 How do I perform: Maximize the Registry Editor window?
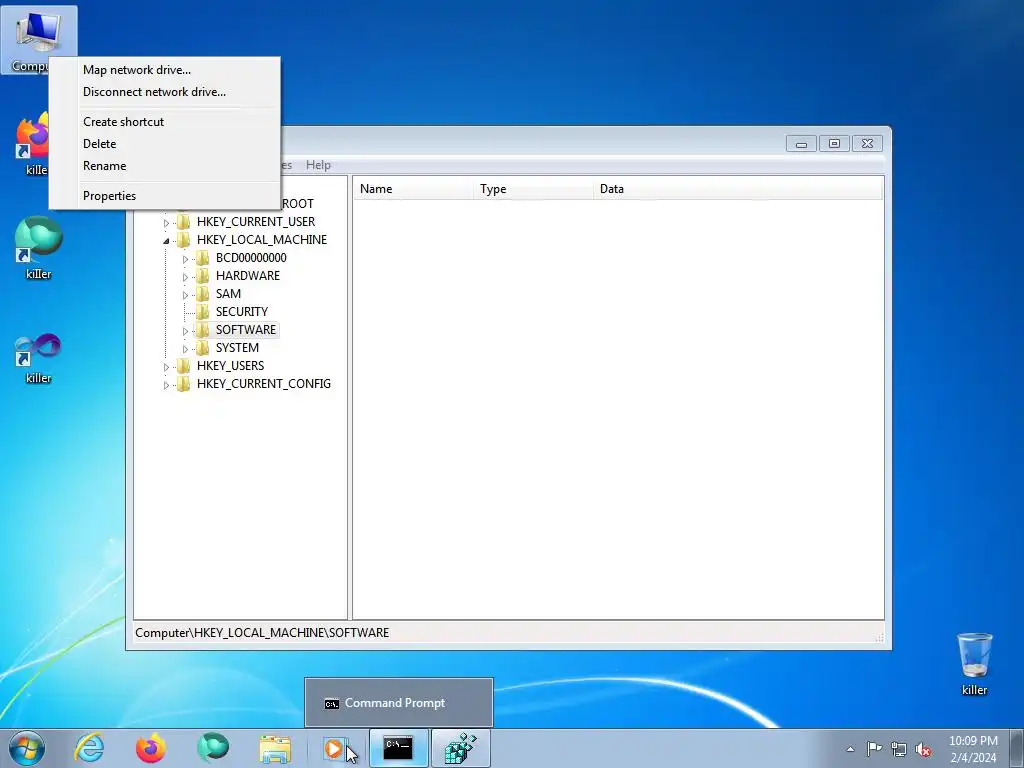point(834,144)
